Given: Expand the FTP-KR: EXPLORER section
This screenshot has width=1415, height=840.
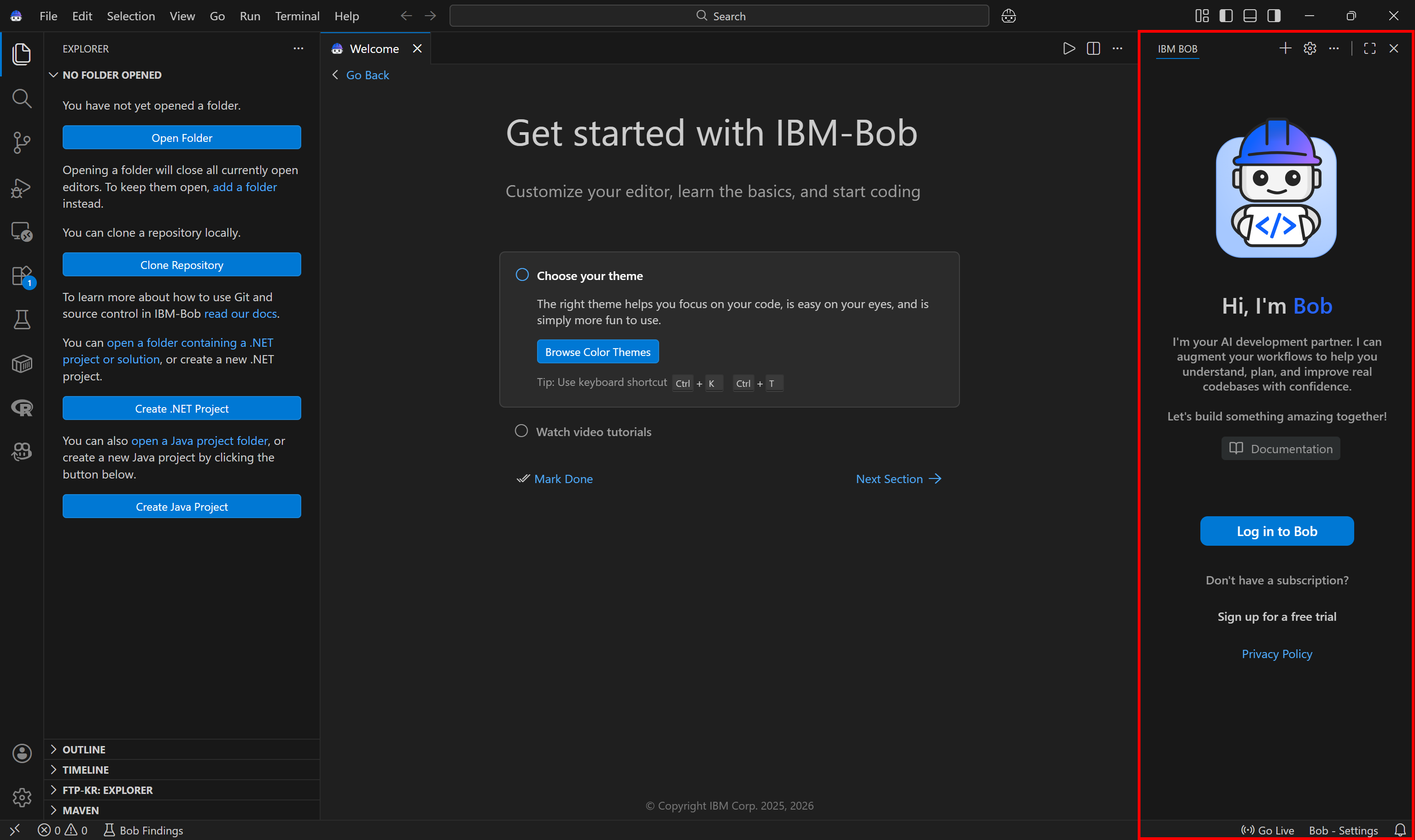Looking at the screenshot, I should pos(182,790).
